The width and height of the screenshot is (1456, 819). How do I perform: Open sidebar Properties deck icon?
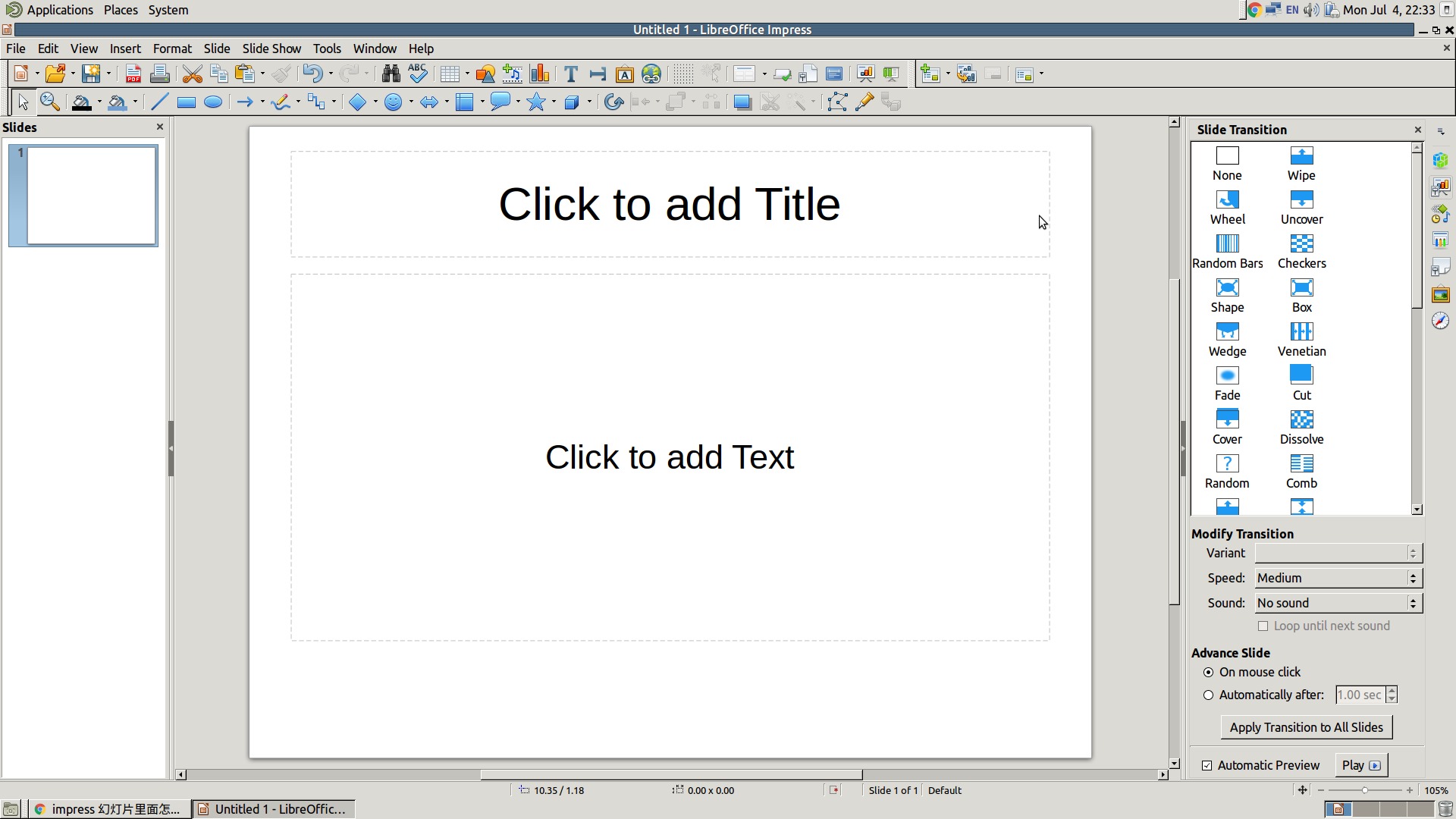(1441, 160)
